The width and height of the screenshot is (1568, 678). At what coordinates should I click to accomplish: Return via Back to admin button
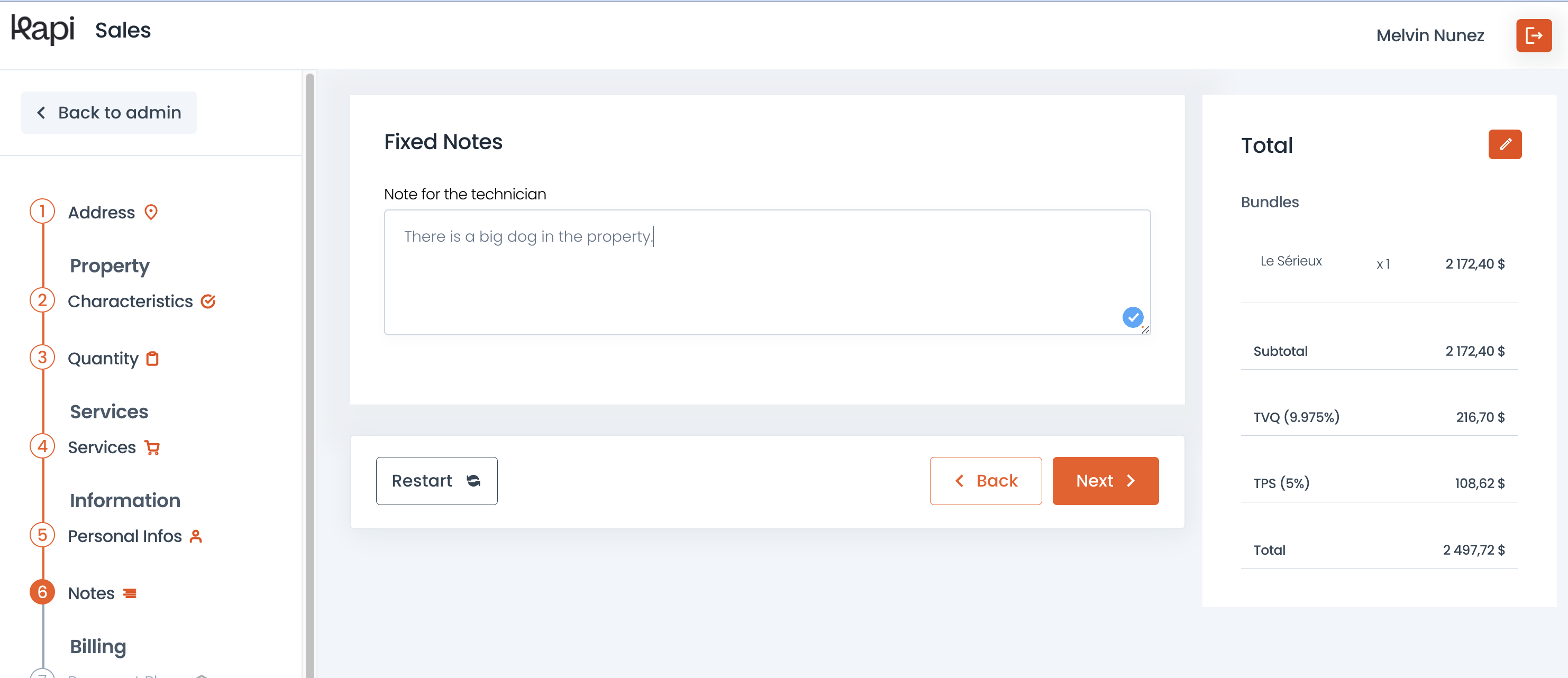[108, 113]
